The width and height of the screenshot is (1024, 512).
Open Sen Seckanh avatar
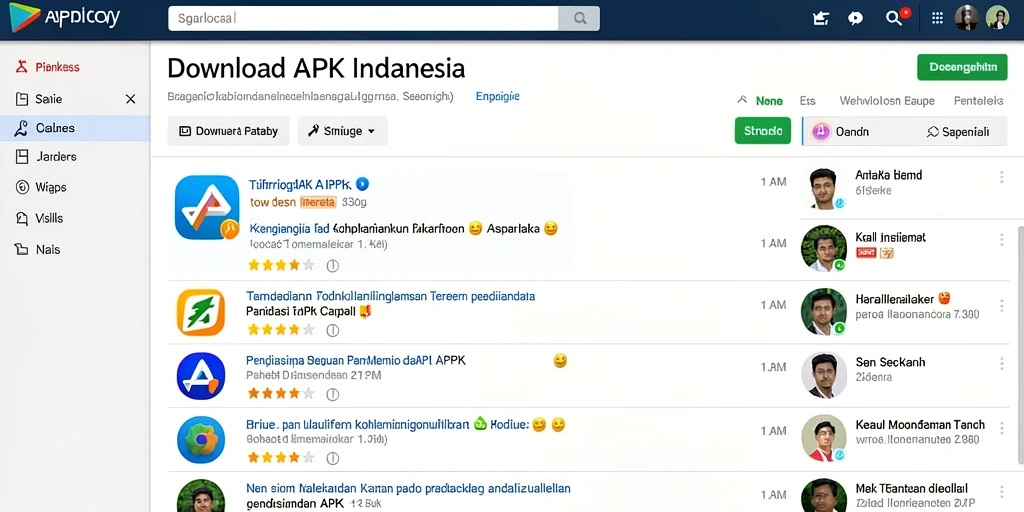point(824,375)
